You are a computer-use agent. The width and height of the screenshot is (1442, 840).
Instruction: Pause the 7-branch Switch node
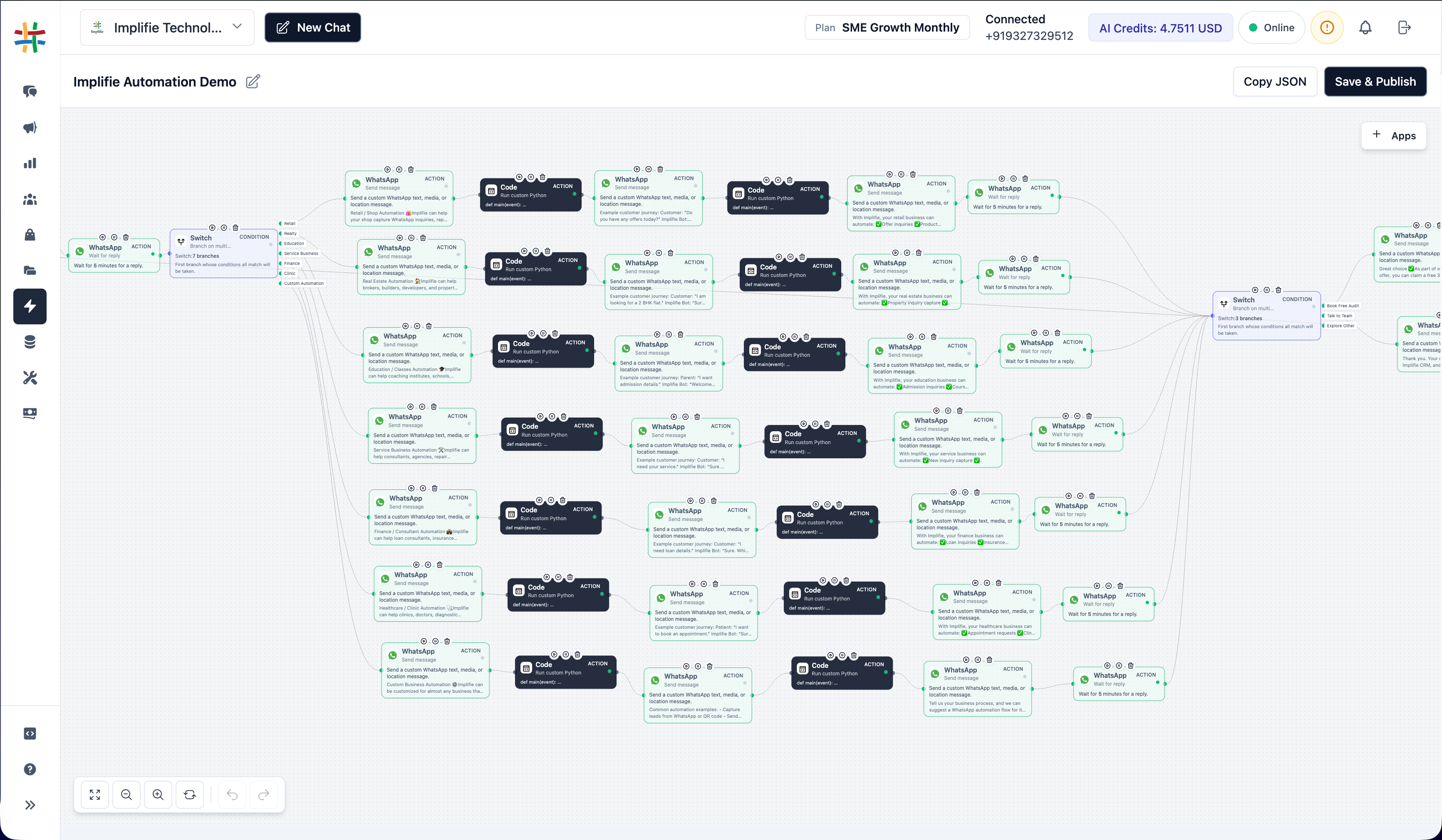(224, 227)
